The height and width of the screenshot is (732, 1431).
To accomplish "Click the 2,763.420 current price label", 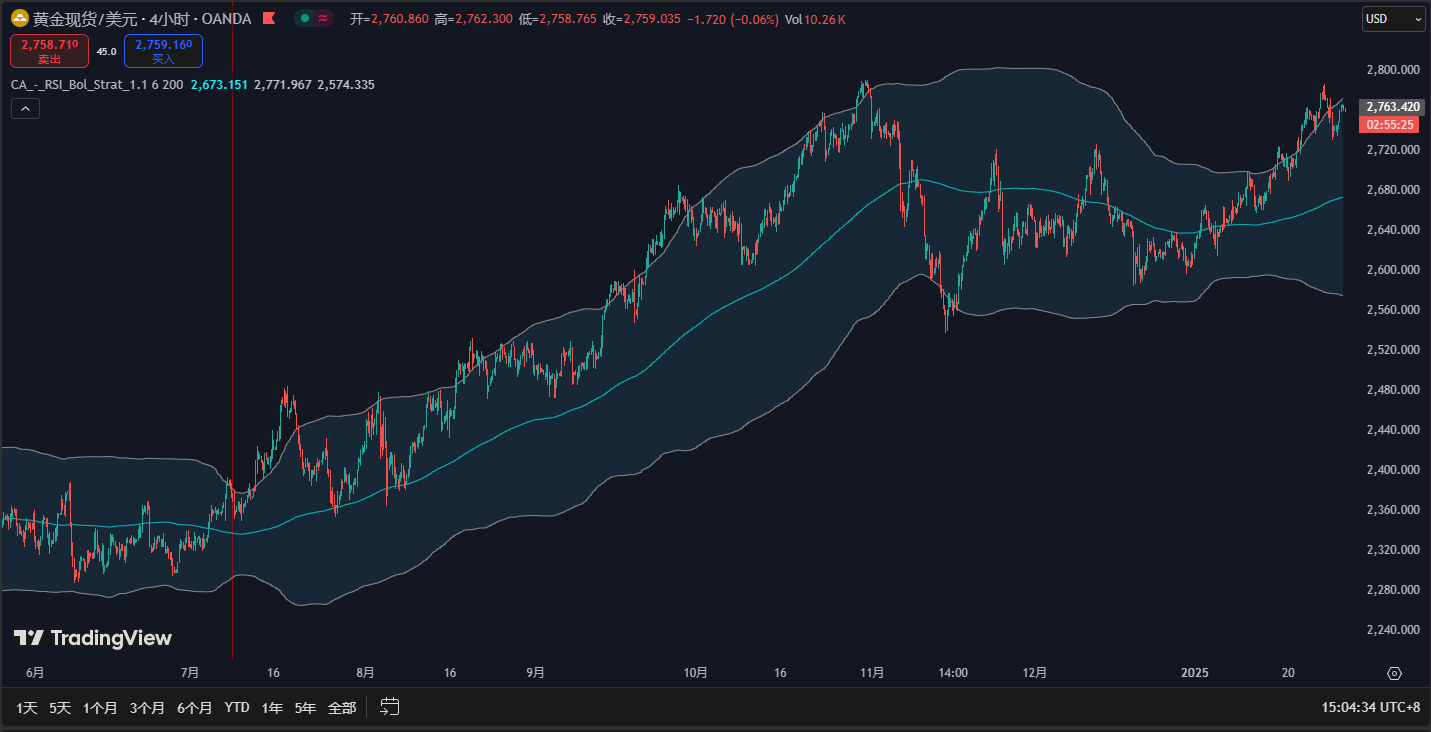I will (x=1393, y=107).
